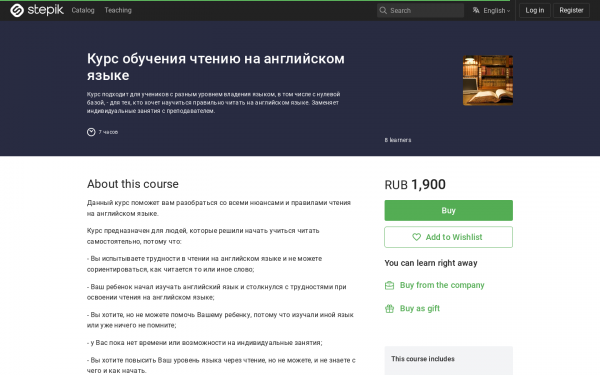This screenshot has height=375, width=600.
Task: Click the header description starting 'Курс подходит для учеников'
Action: click(x=214, y=103)
